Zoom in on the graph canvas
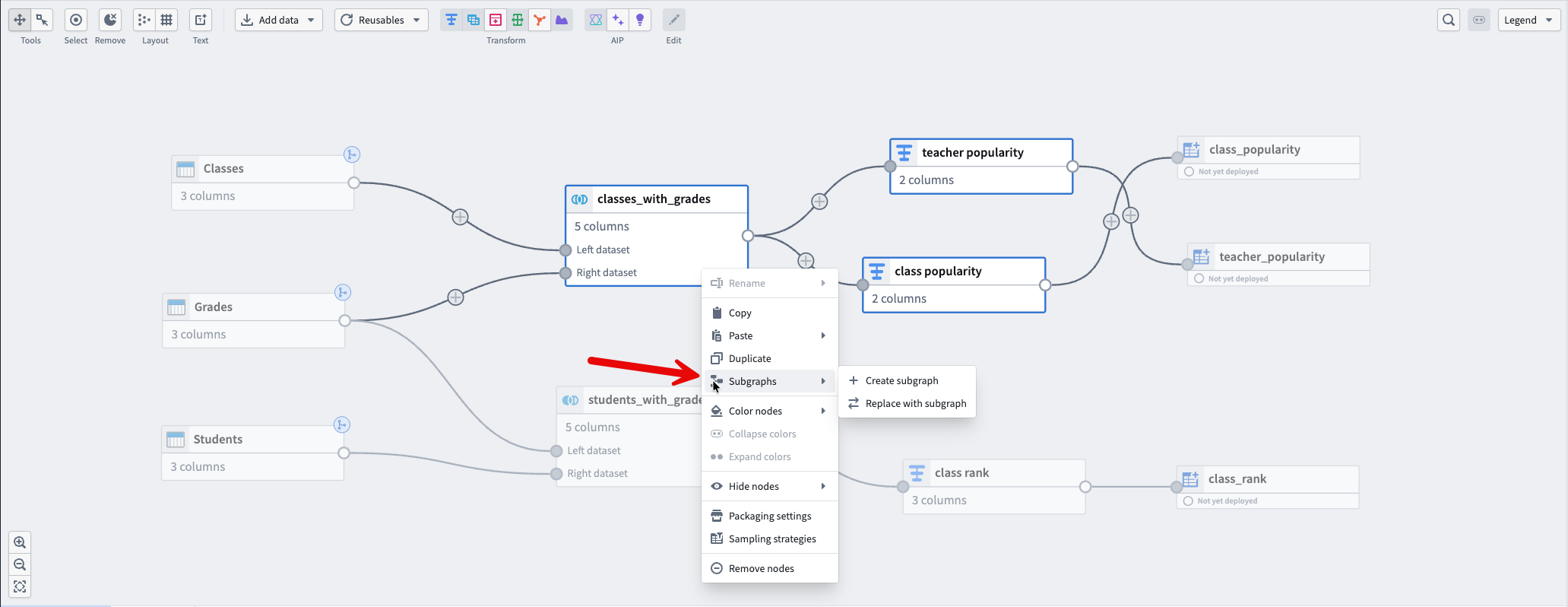1568x607 pixels. pyautogui.click(x=20, y=542)
